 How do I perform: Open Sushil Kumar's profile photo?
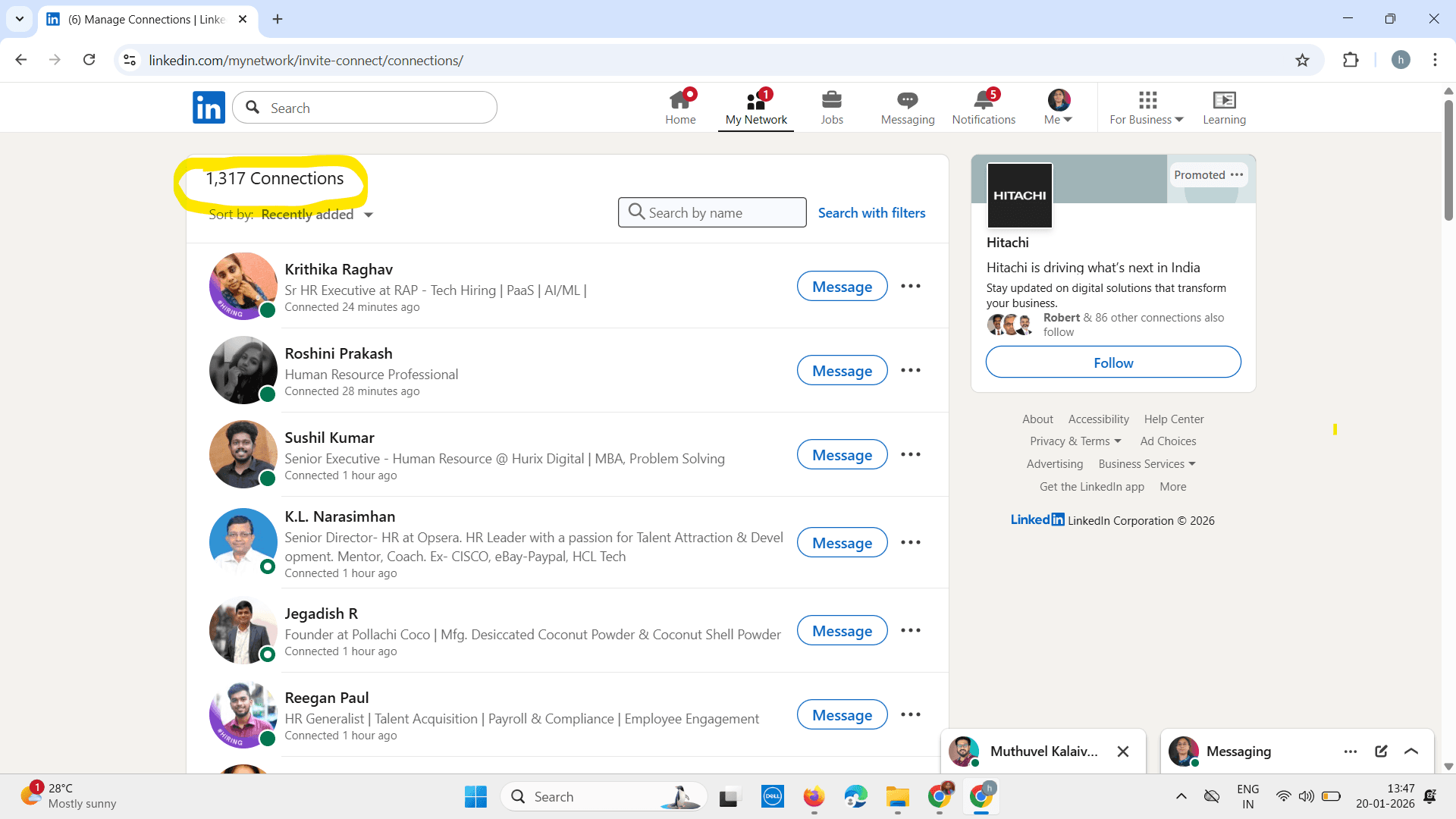[243, 454]
